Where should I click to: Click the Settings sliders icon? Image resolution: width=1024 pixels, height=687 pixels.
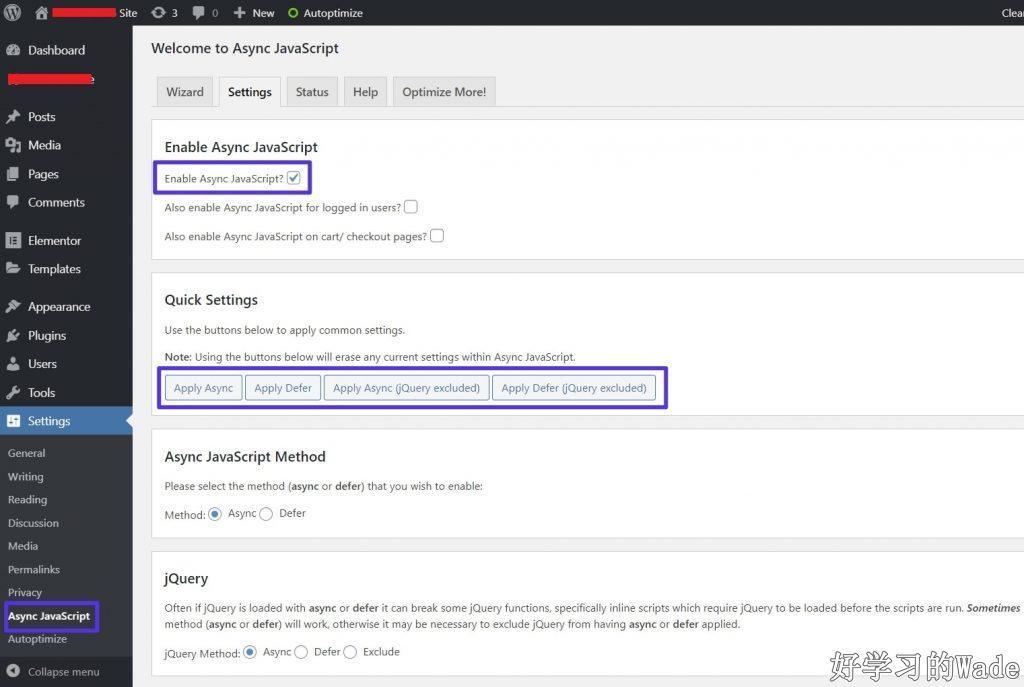[13, 421]
